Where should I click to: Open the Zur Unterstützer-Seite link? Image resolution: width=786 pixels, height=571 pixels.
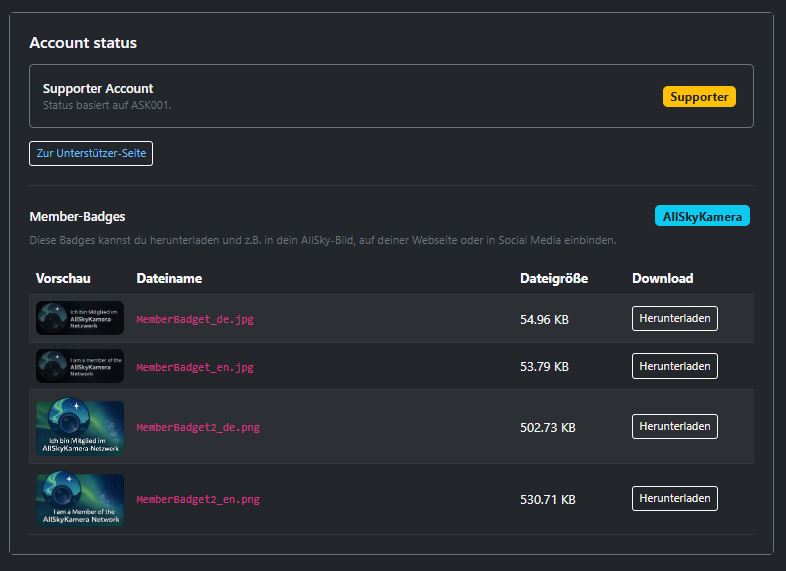(91, 153)
